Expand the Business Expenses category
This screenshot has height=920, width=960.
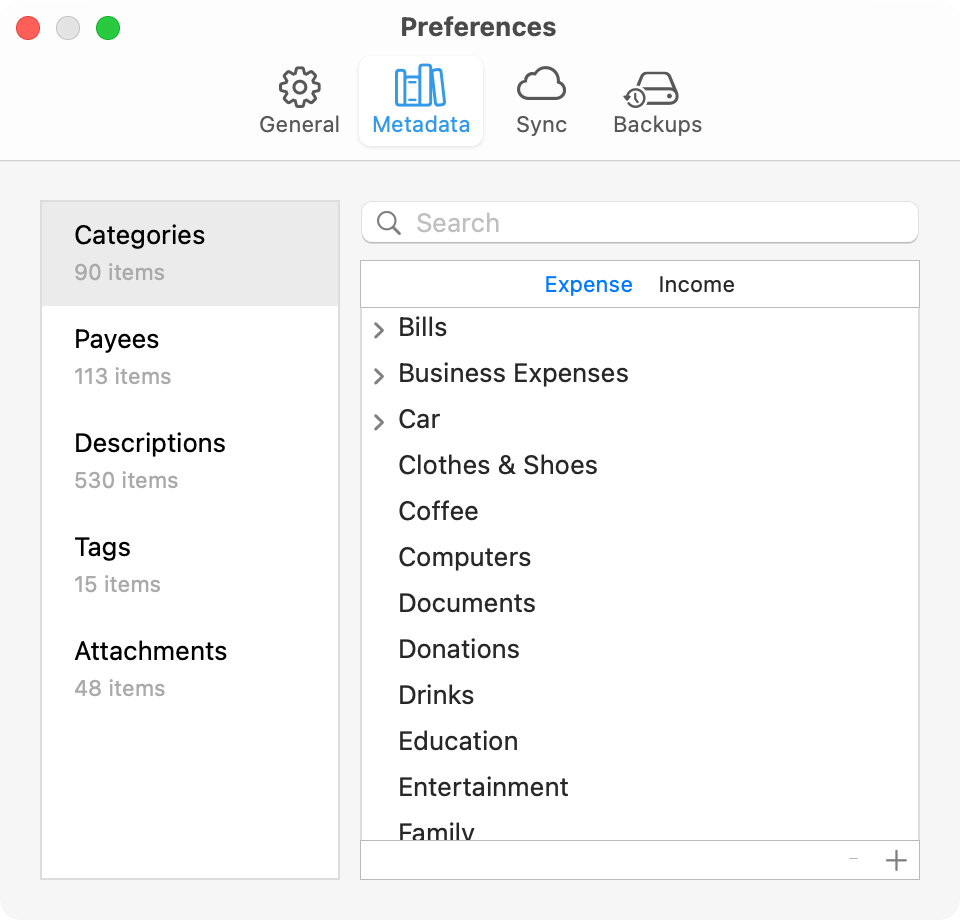point(379,375)
